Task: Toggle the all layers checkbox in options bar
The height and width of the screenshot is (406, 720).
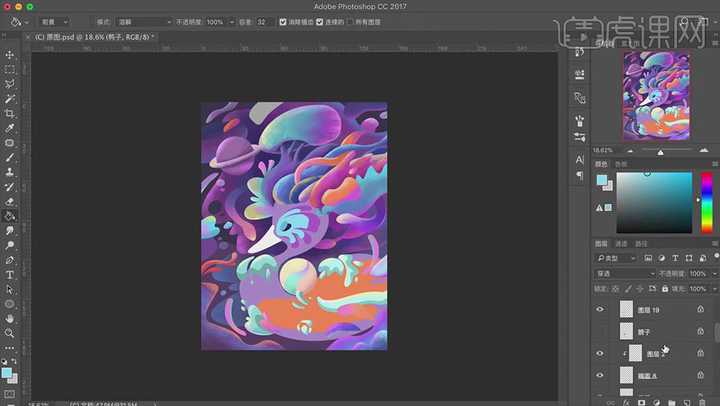Action: point(350,22)
